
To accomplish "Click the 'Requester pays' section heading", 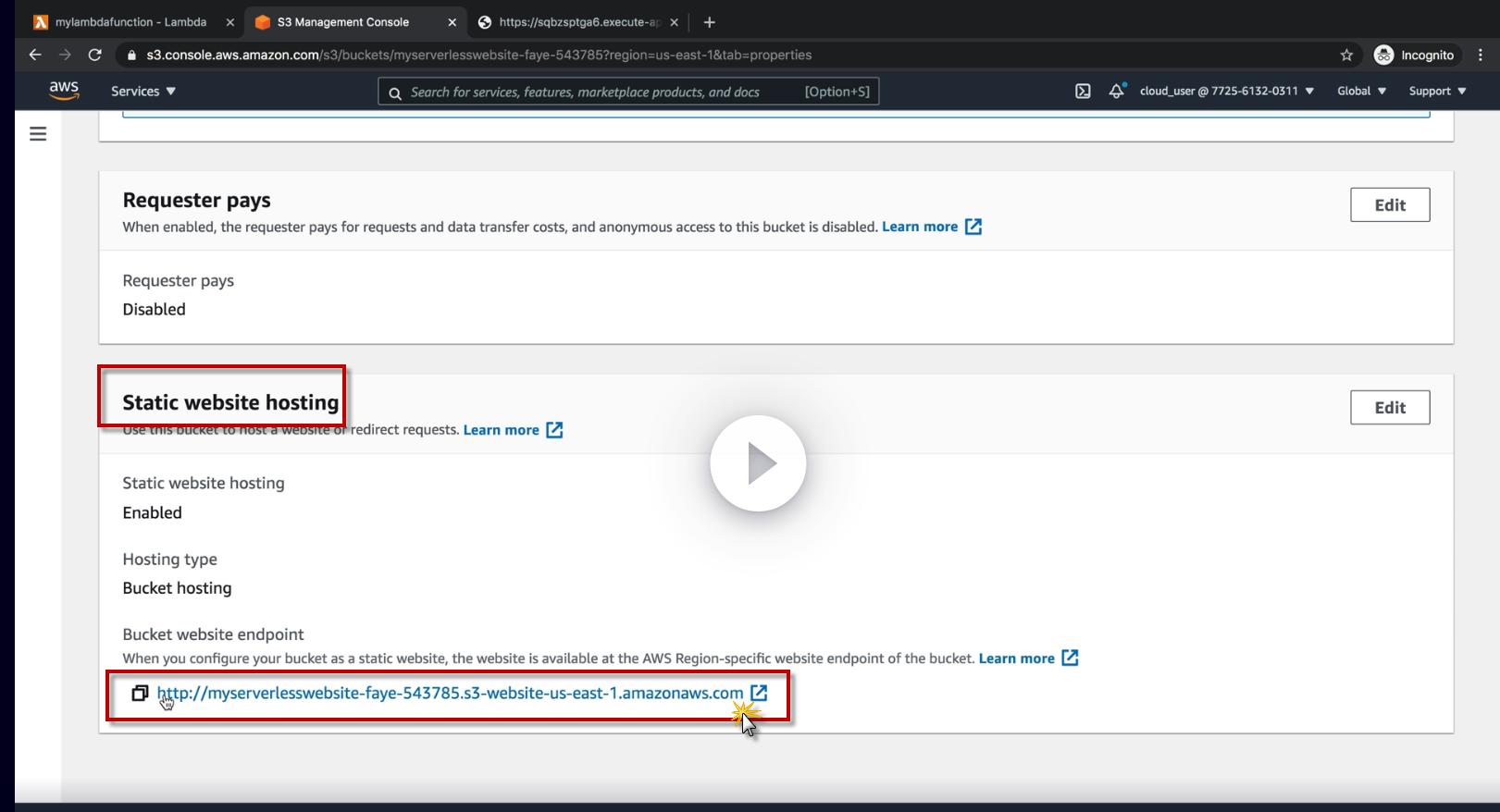I will pyautogui.click(x=196, y=200).
